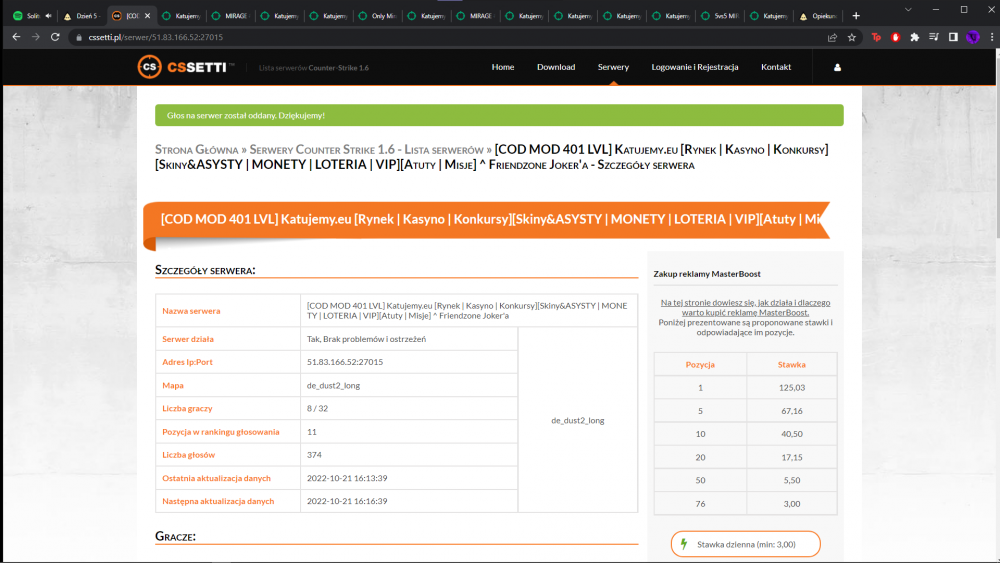Click the CSSETTI logo
The height and width of the screenshot is (563, 1000).
click(186, 67)
